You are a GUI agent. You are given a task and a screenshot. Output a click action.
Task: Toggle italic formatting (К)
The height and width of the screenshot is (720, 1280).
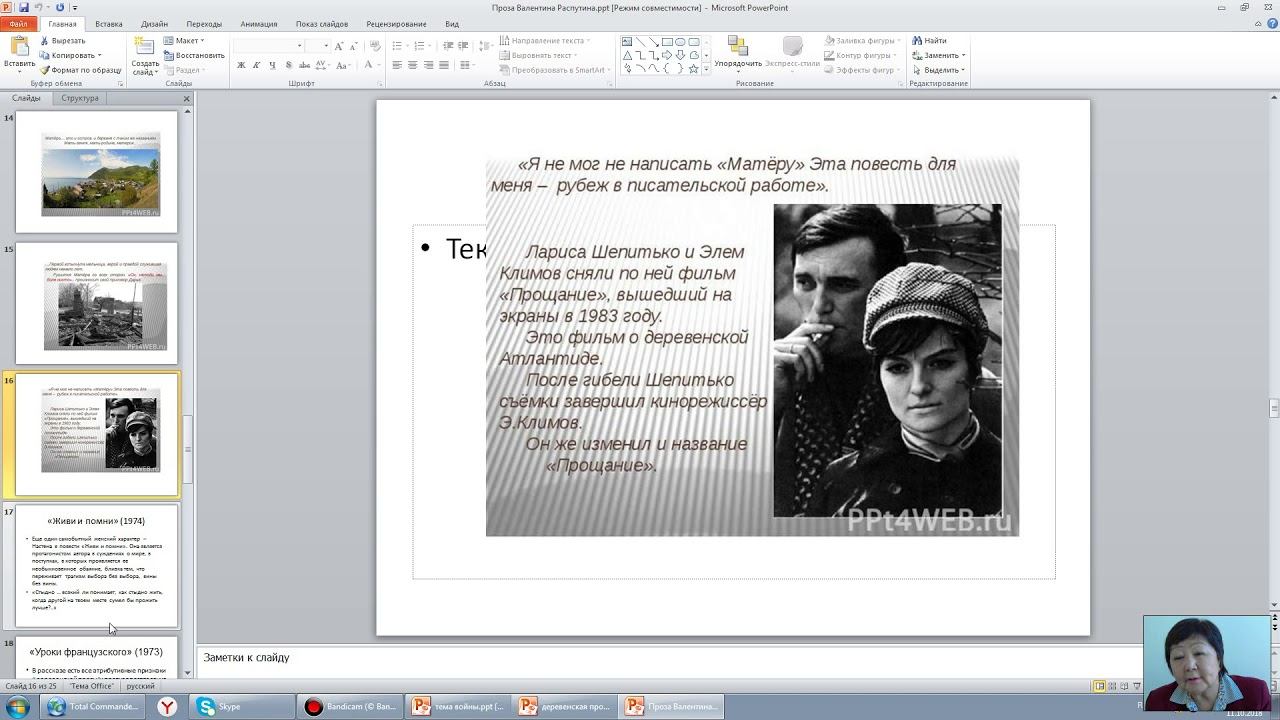coord(257,65)
